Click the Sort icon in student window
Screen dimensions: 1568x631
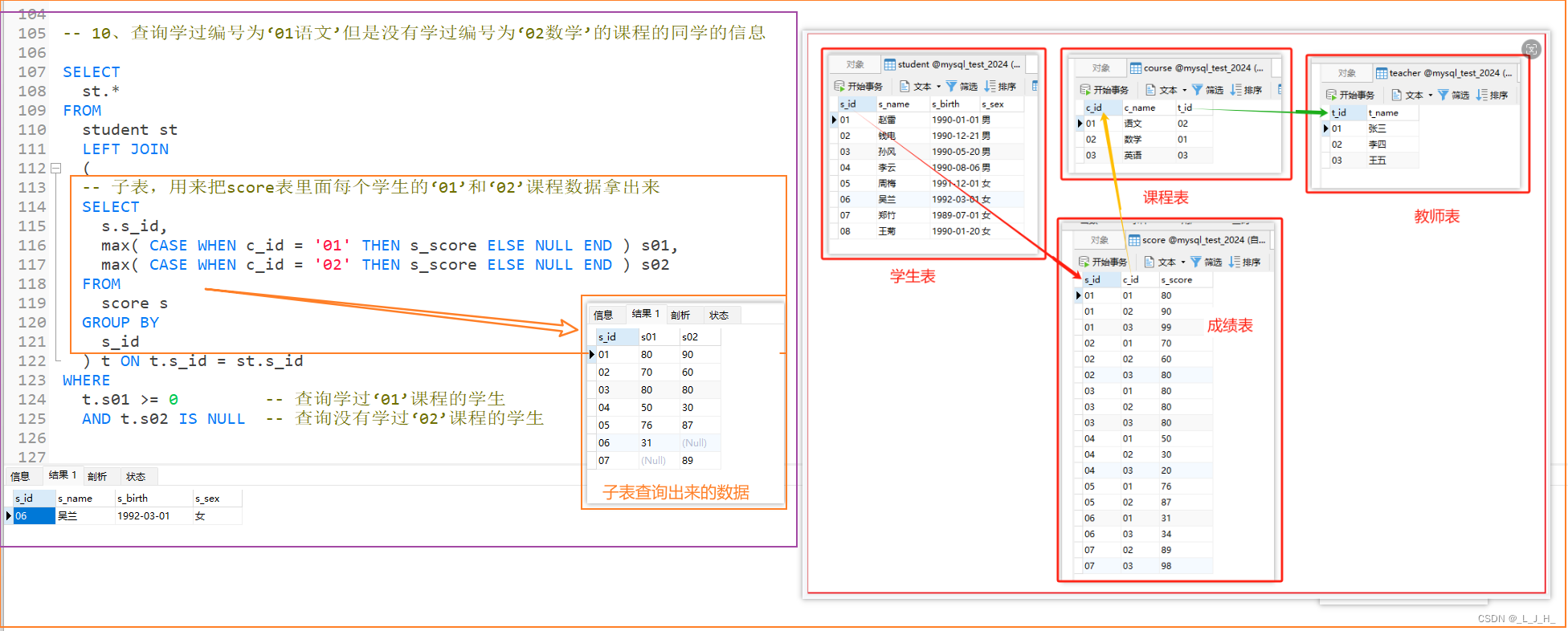pos(990,86)
